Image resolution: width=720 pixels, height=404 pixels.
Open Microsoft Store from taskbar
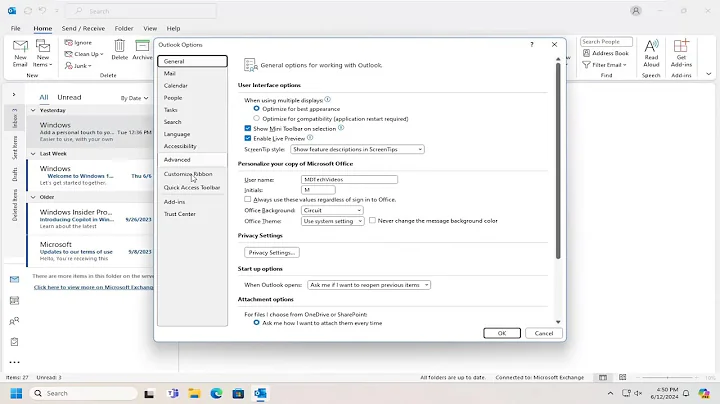[238, 393]
